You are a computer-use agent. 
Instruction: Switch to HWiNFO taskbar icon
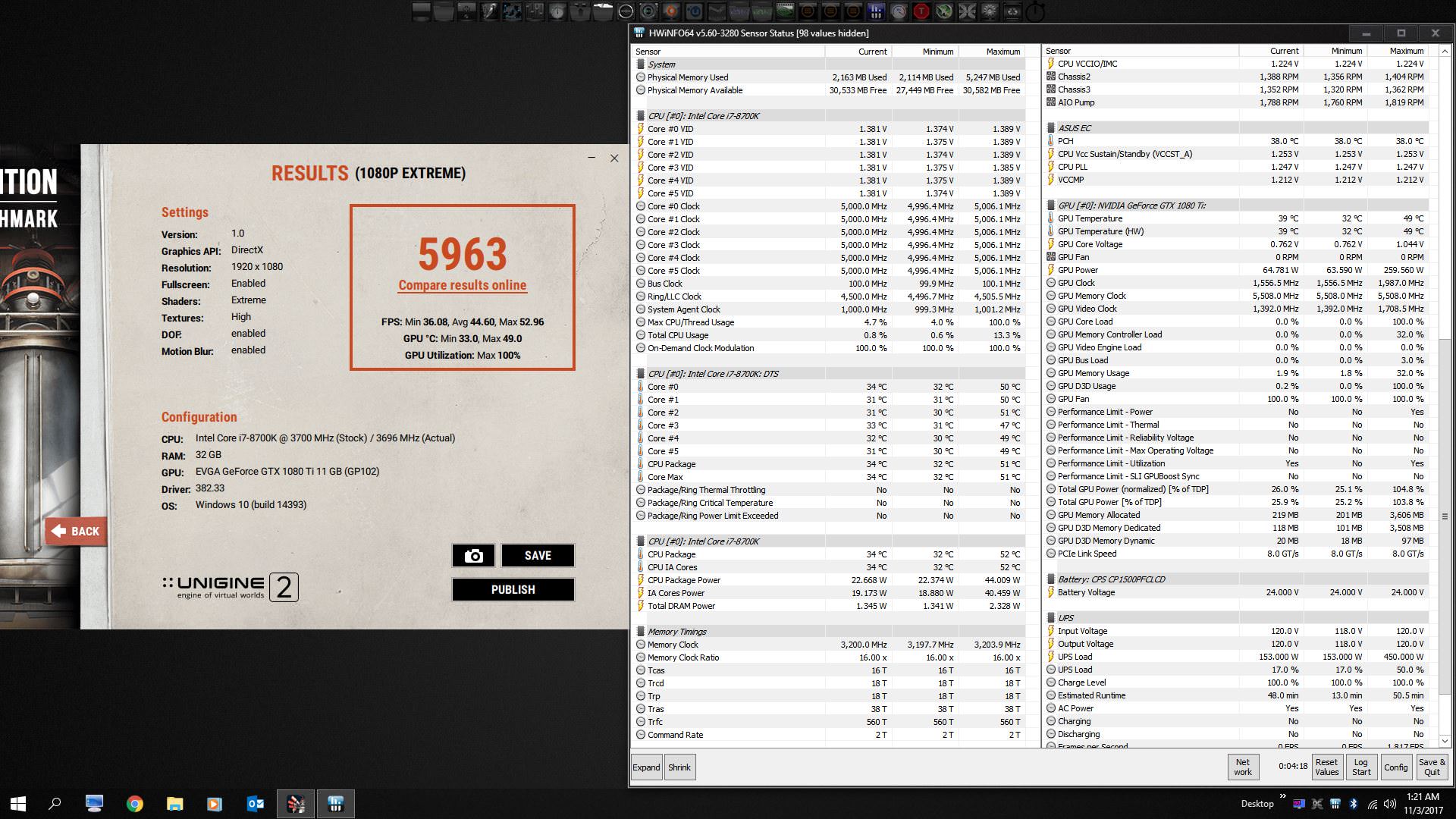[x=336, y=804]
